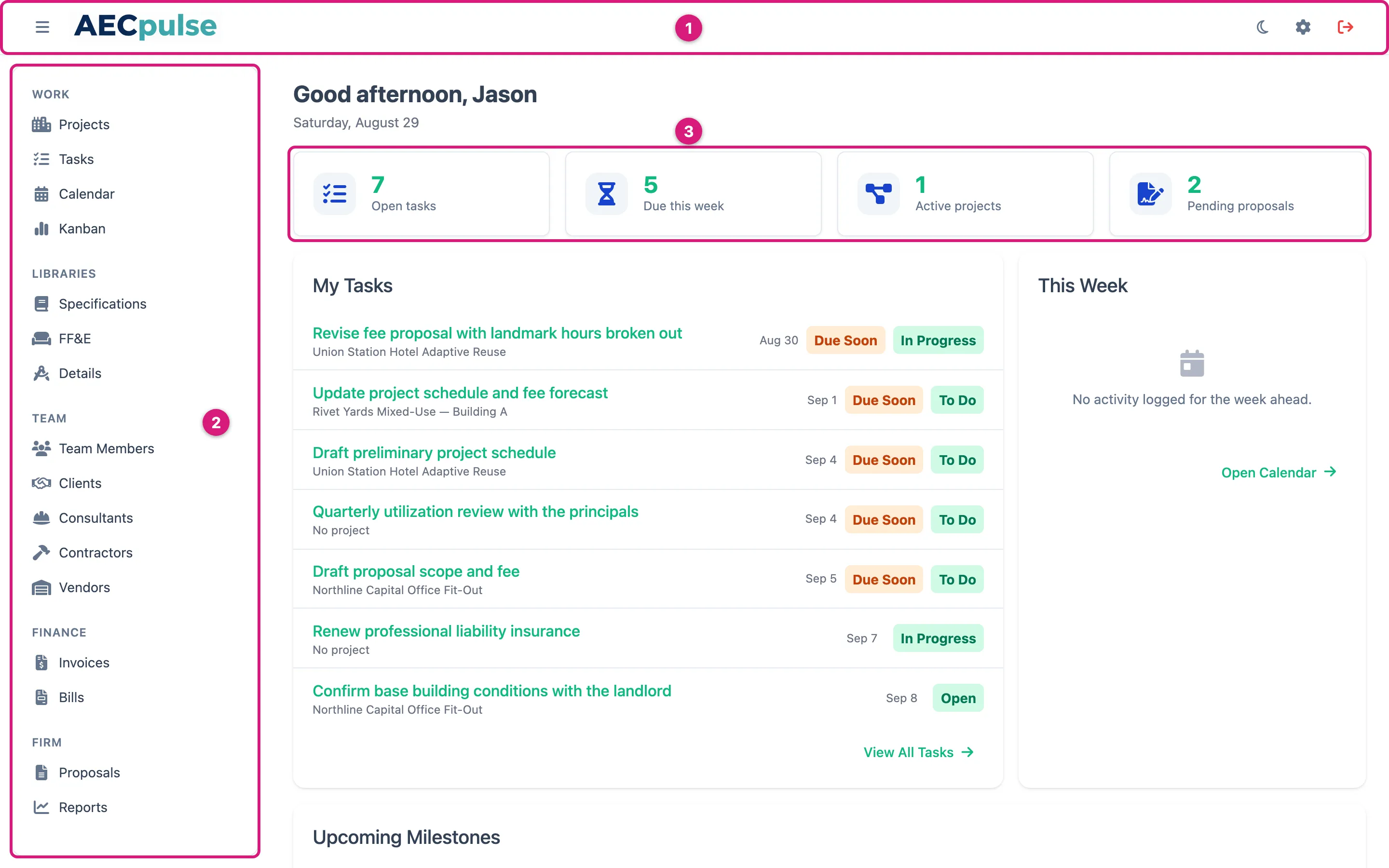The image size is (1389, 868).
Task: Open task Update project schedule and fee forecast
Action: click(x=460, y=393)
